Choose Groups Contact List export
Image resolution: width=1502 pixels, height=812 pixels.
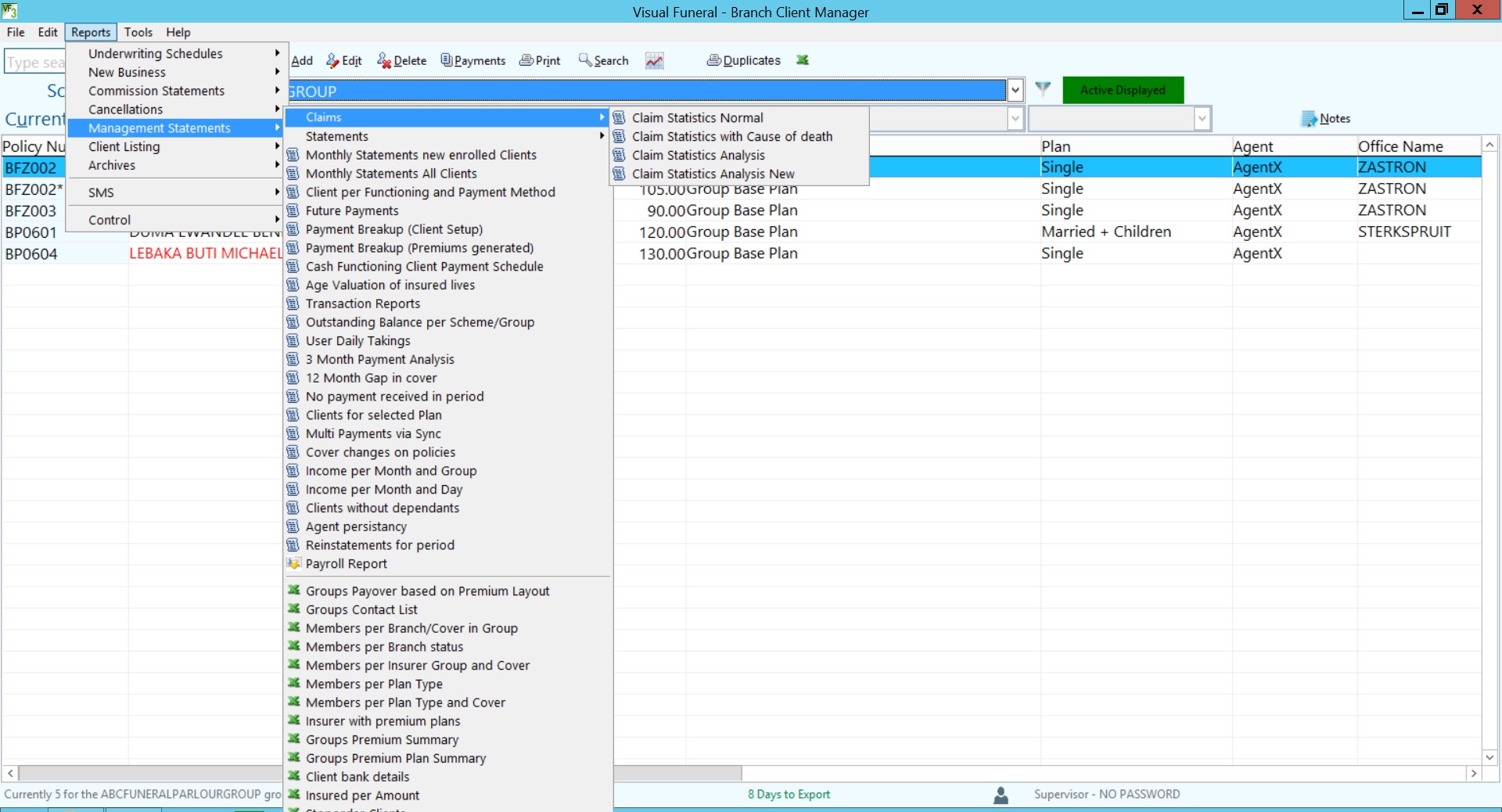coord(361,609)
